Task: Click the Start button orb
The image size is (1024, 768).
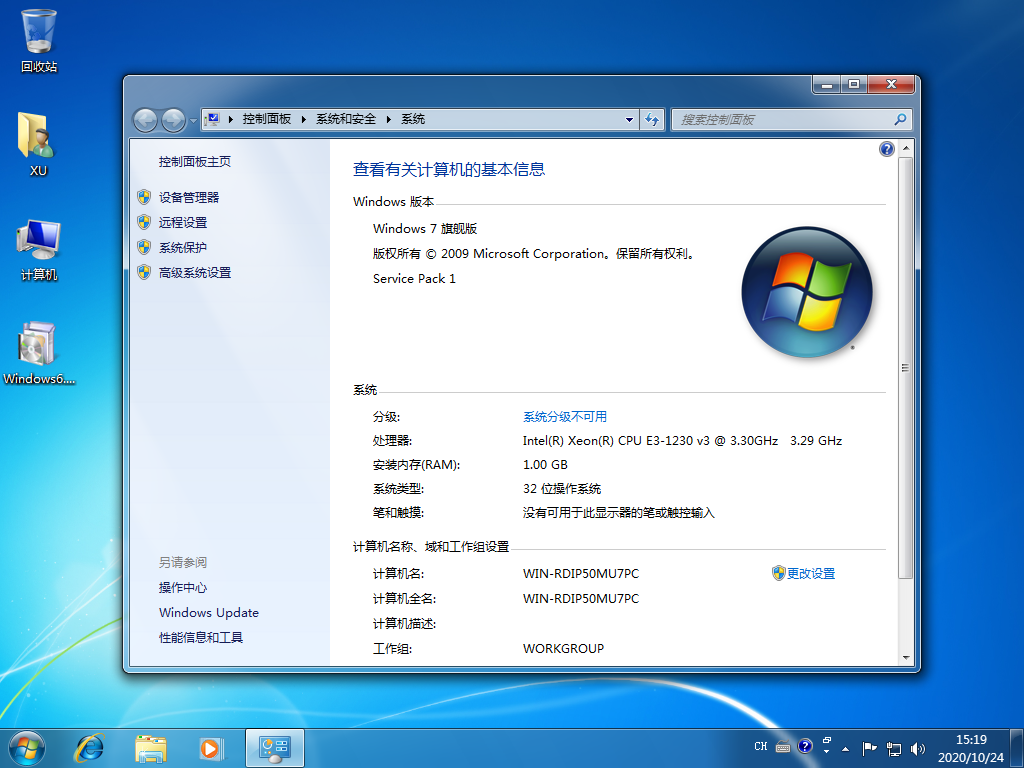Action: pyautogui.click(x=27, y=748)
